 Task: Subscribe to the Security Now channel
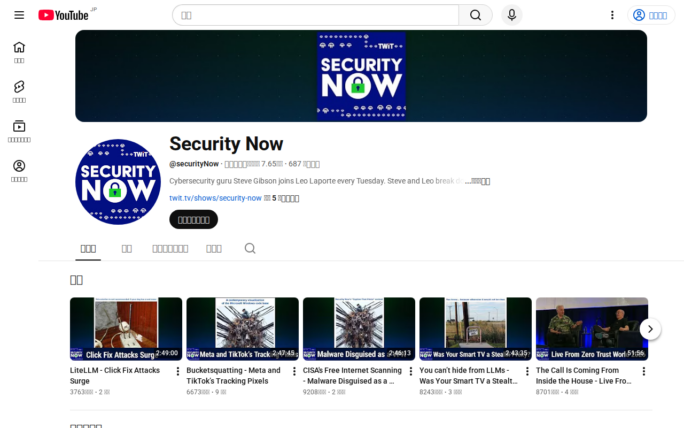[193, 219]
